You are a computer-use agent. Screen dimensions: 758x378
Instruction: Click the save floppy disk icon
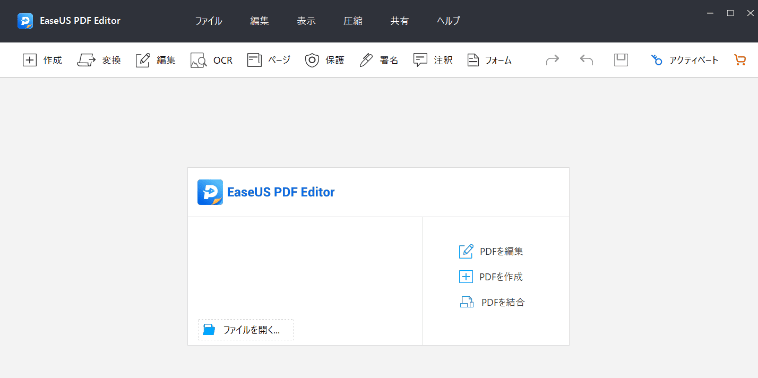pyautogui.click(x=621, y=60)
